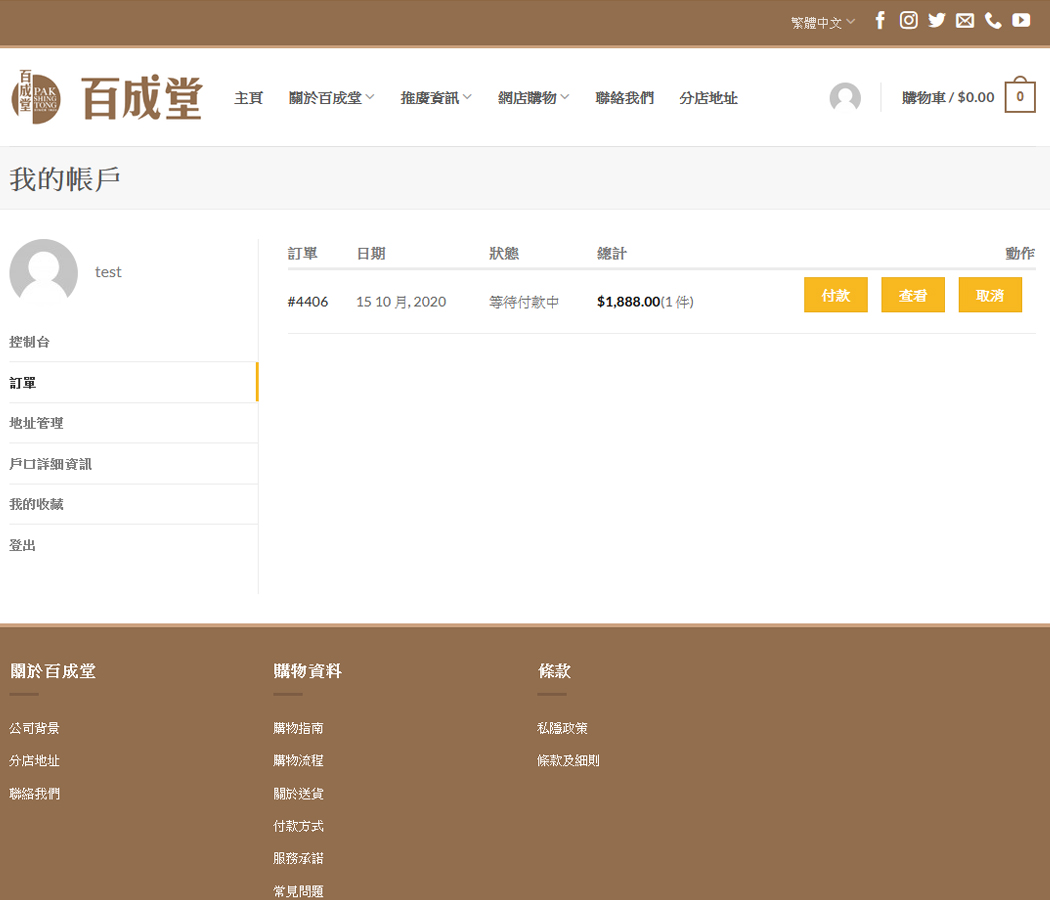Image resolution: width=1050 pixels, height=900 pixels.
Task: Open the shopping cart bag icon
Action: pos(1020,96)
